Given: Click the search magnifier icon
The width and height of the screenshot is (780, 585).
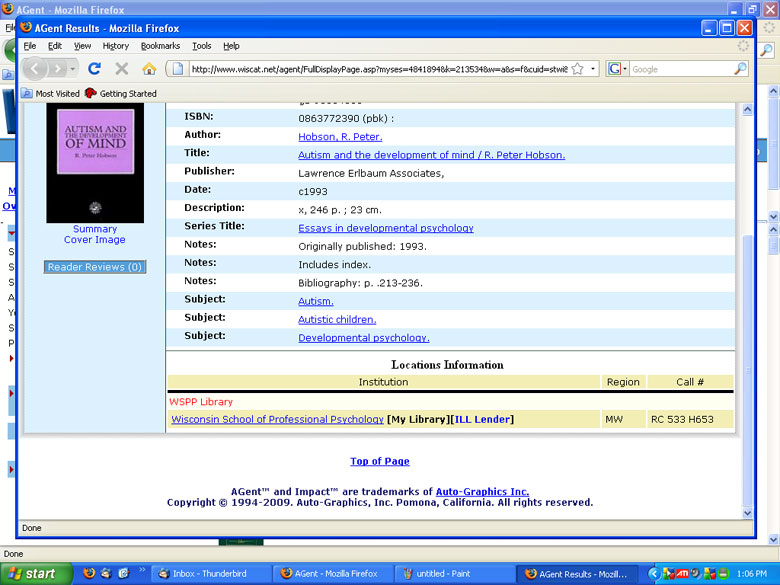Looking at the screenshot, I should (740, 69).
